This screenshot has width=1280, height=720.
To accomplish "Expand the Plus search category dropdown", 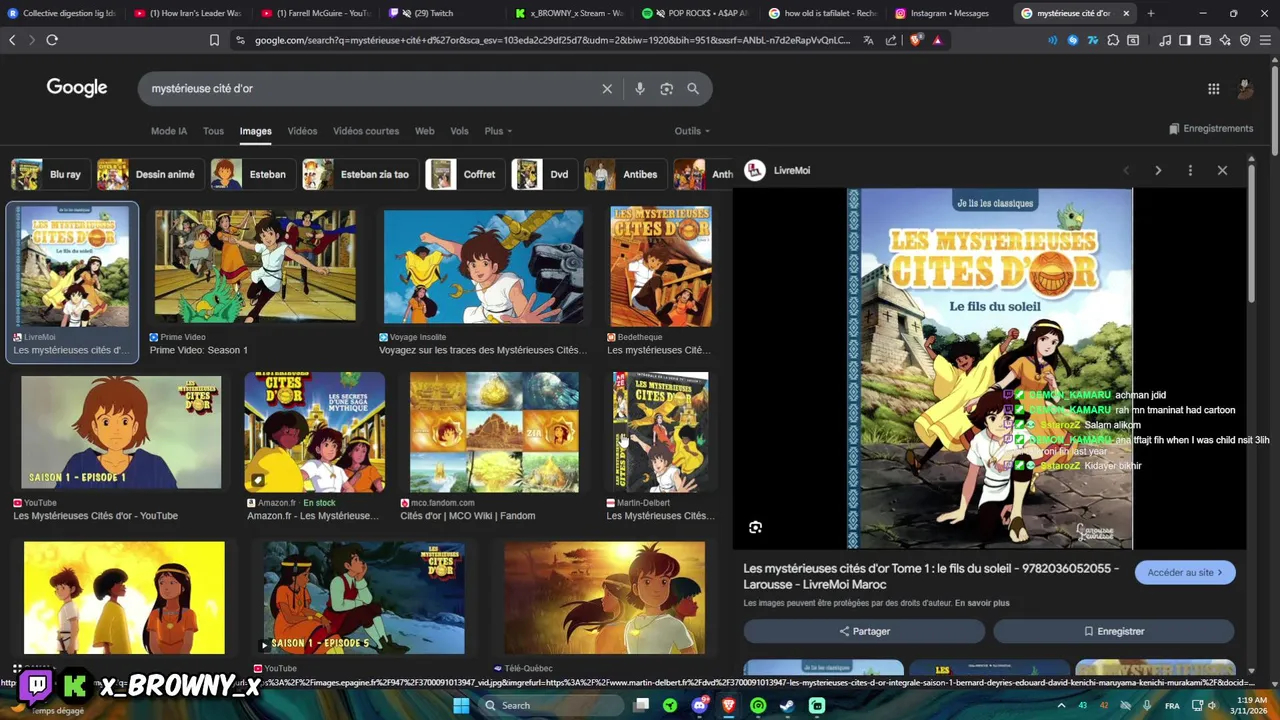I will [498, 131].
